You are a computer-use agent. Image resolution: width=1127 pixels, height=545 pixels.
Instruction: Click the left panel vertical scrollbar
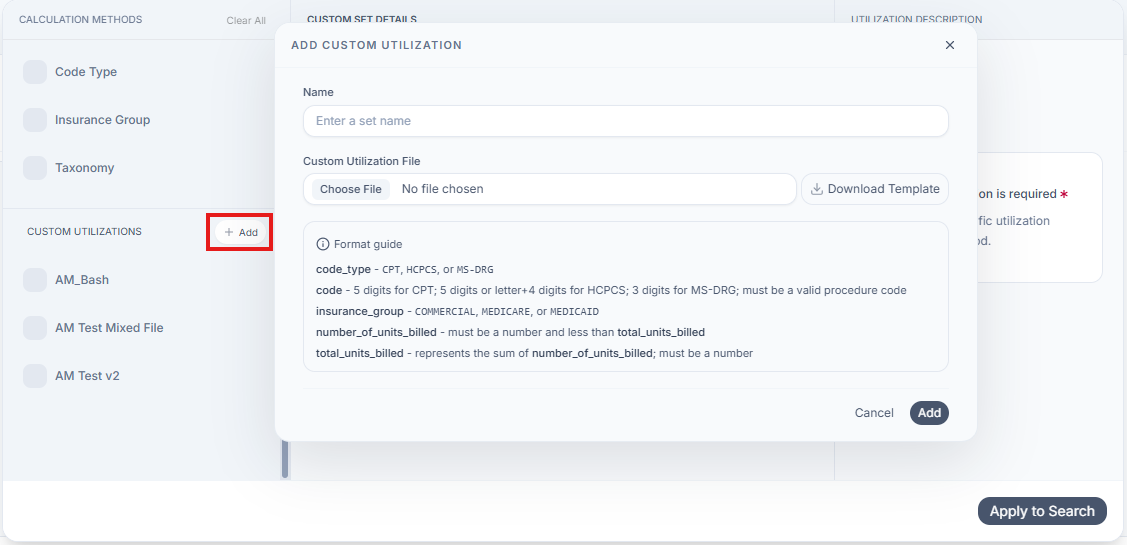[x=285, y=459]
